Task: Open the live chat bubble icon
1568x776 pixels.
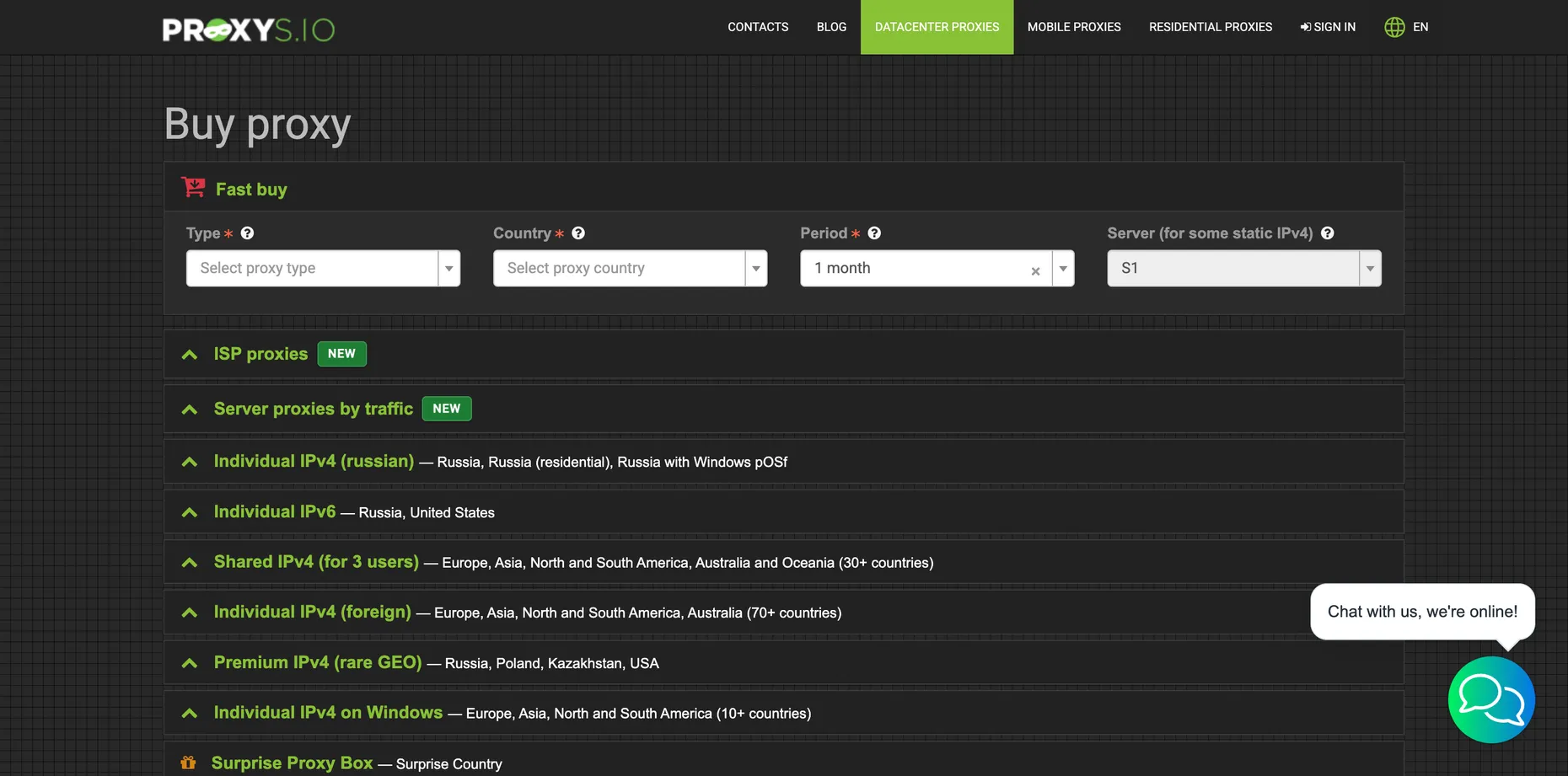Action: click(x=1491, y=699)
